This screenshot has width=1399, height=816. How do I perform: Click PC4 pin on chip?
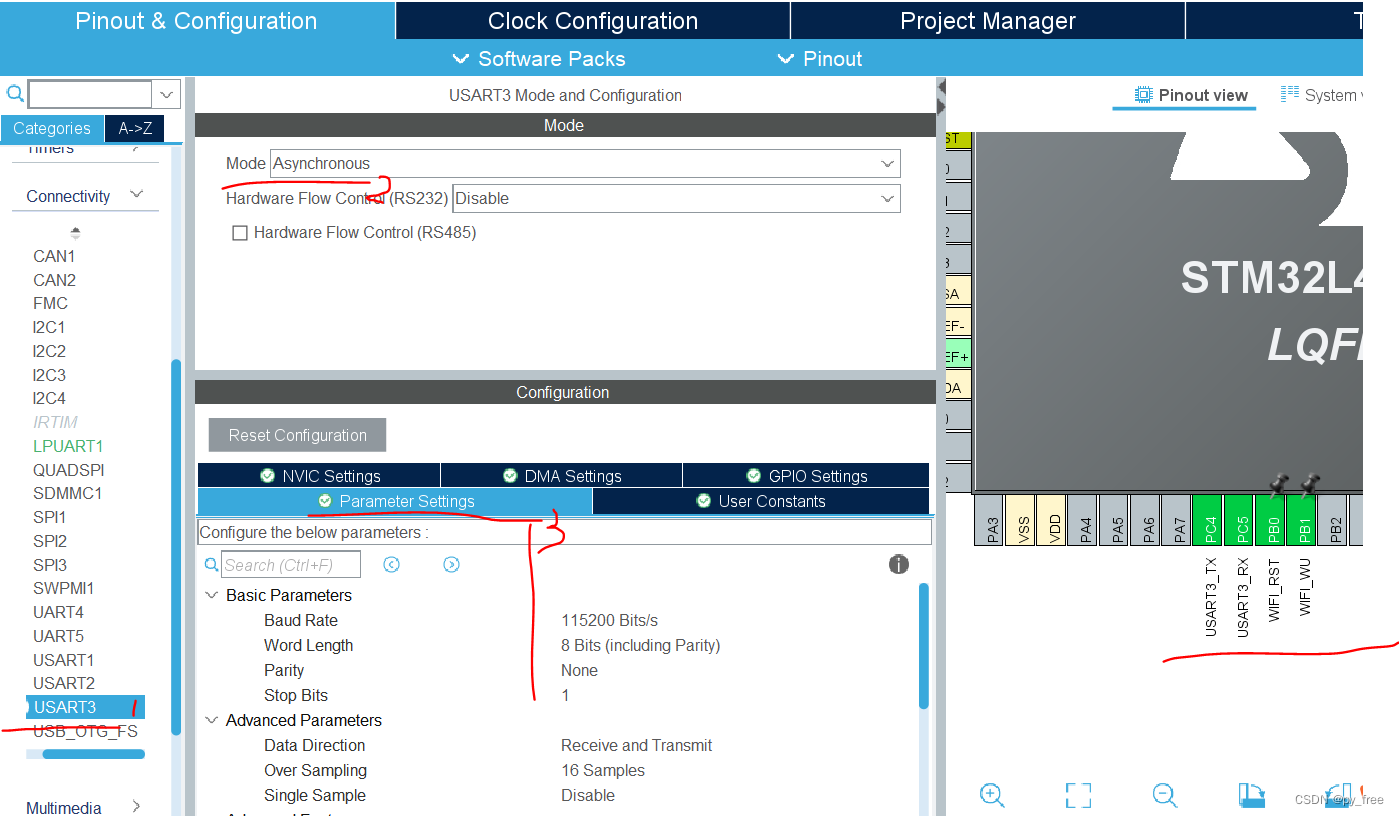(x=1210, y=520)
